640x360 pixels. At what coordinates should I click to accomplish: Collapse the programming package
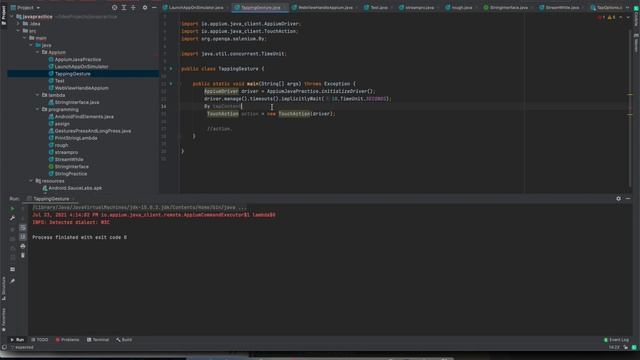38,109
